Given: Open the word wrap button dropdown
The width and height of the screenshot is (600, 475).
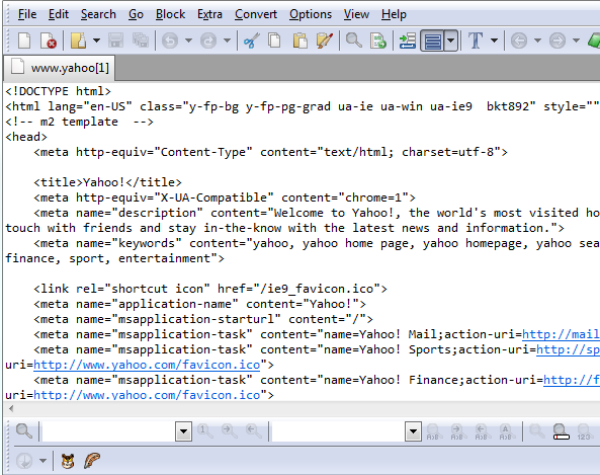Looking at the screenshot, I should point(451,41).
